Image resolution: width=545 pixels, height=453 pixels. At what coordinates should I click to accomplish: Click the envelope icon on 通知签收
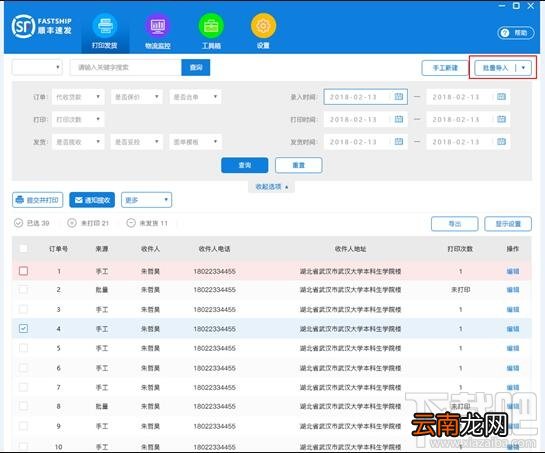[x=79, y=200]
